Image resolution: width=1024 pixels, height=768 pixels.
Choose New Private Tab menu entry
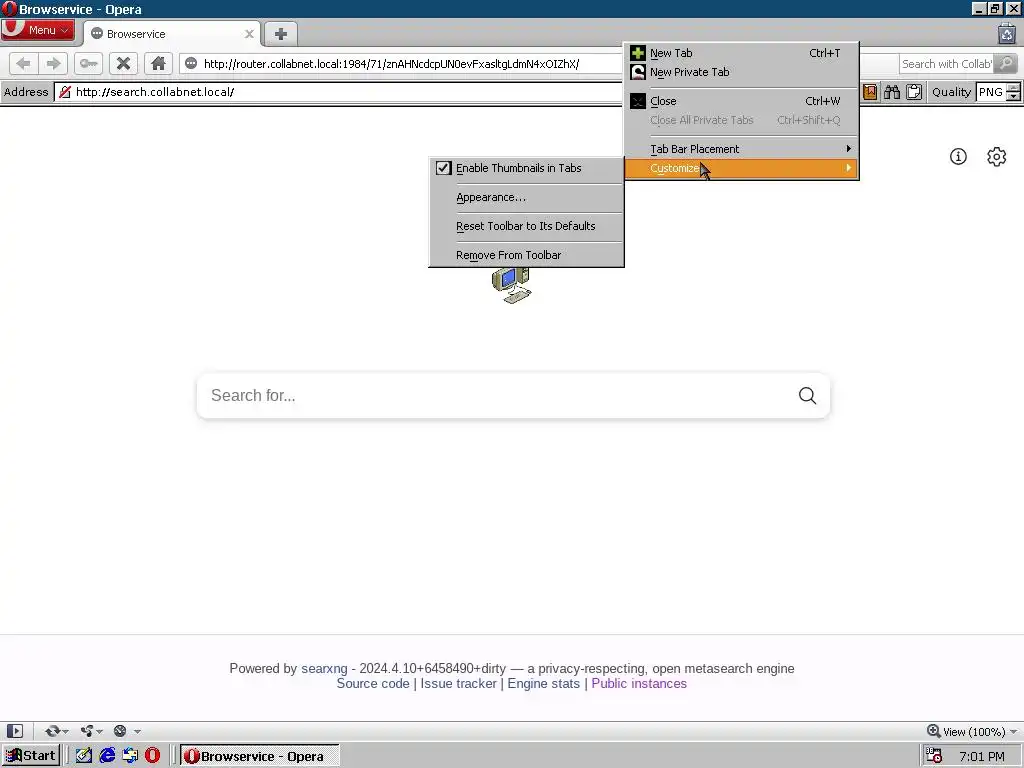(x=741, y=72)
